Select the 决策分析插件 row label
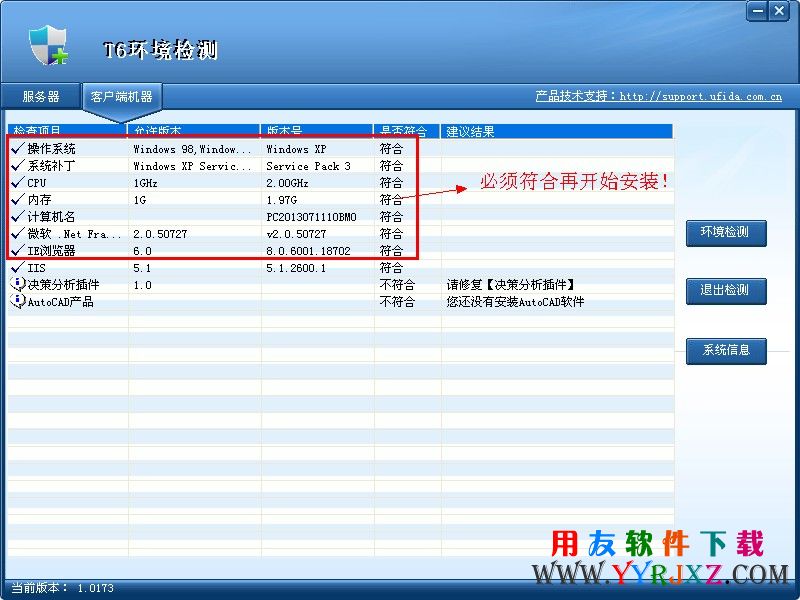This screenshot has width=800, height=600. [x=63, y=284]
